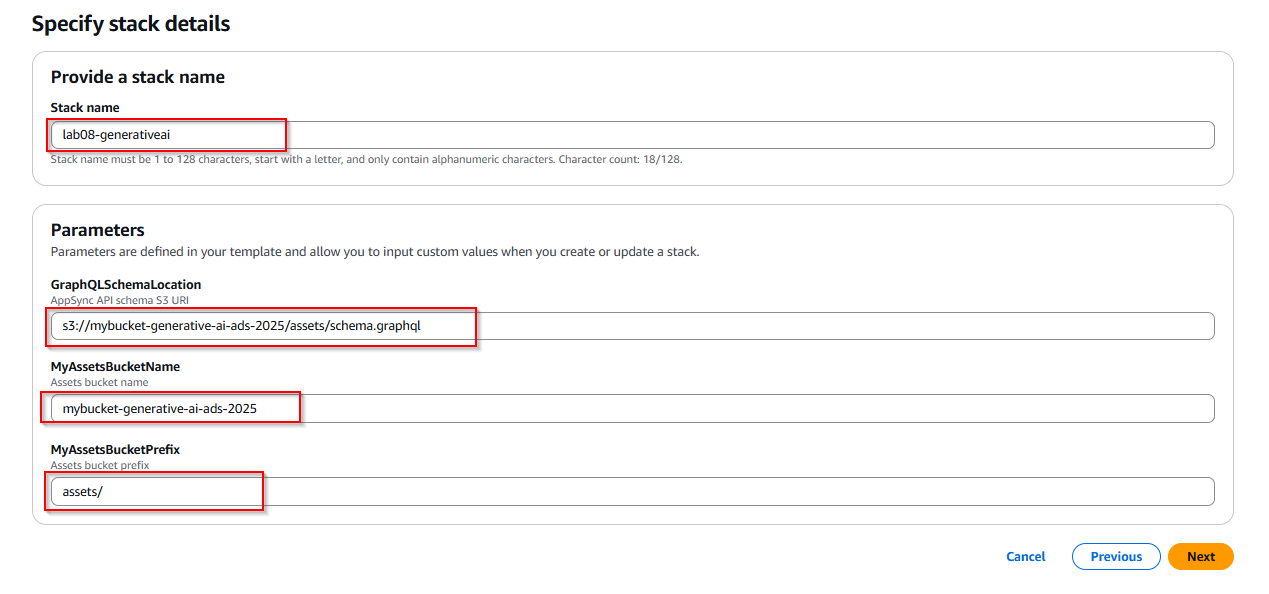
Task: Click into the MyAssetsBucketPrefix field
Action: pyautogui.click(x=632, y=491)
